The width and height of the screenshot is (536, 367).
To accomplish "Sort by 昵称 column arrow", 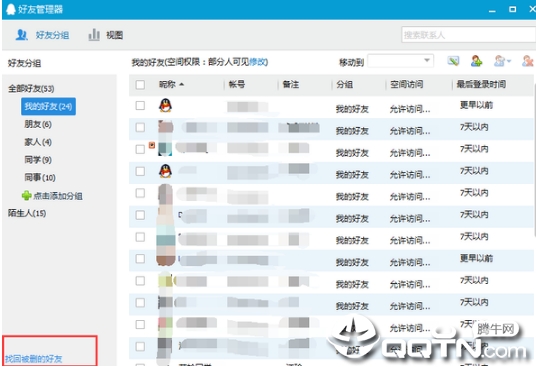I will tap(182, 84).
